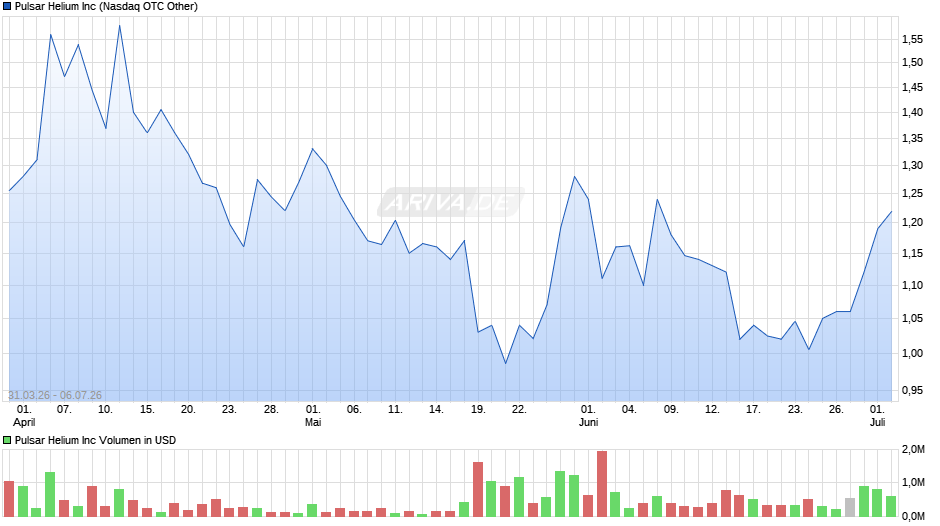Click the '10.' April date label
Screen dimensions: 940x526
tap(106, 410)
